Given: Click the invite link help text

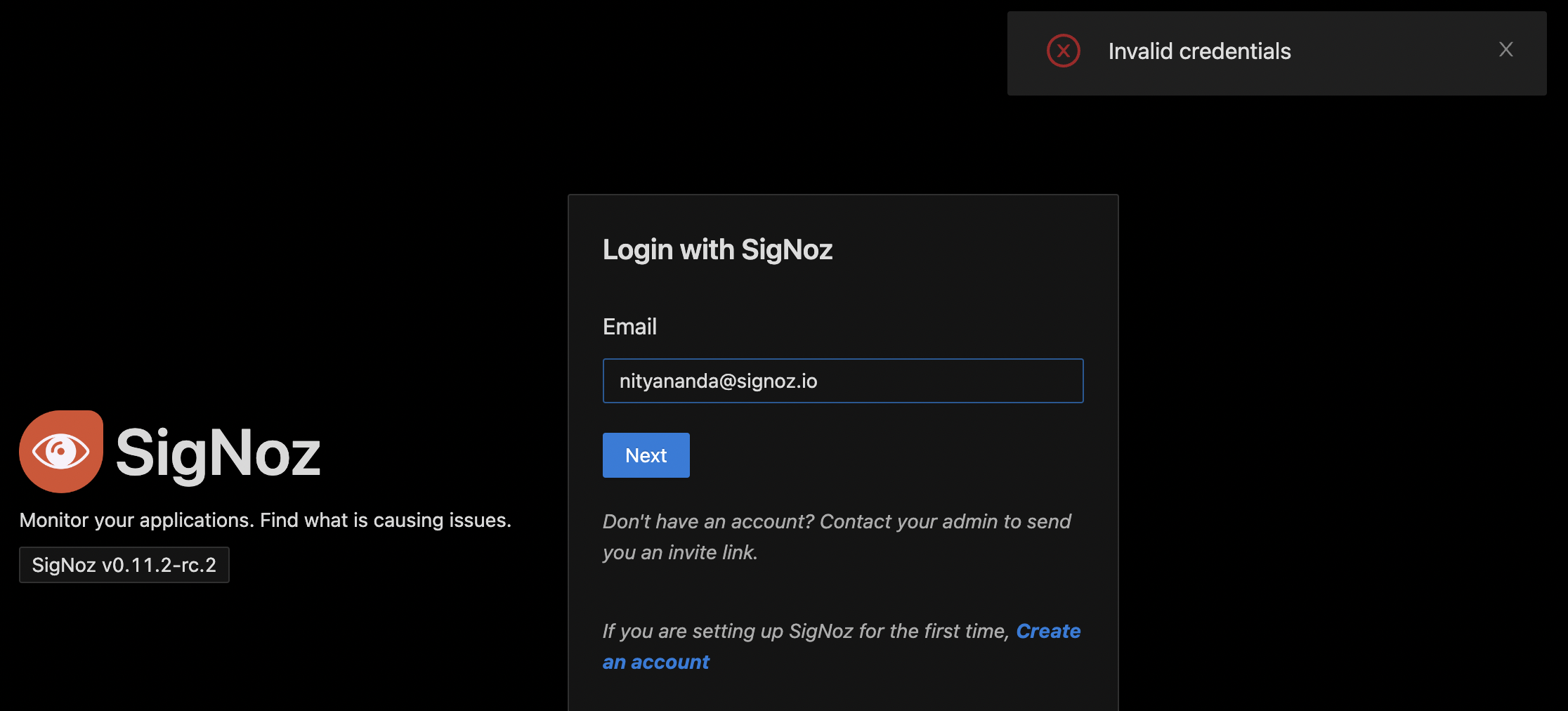Looking at the screenshot, I should [836, 536].
